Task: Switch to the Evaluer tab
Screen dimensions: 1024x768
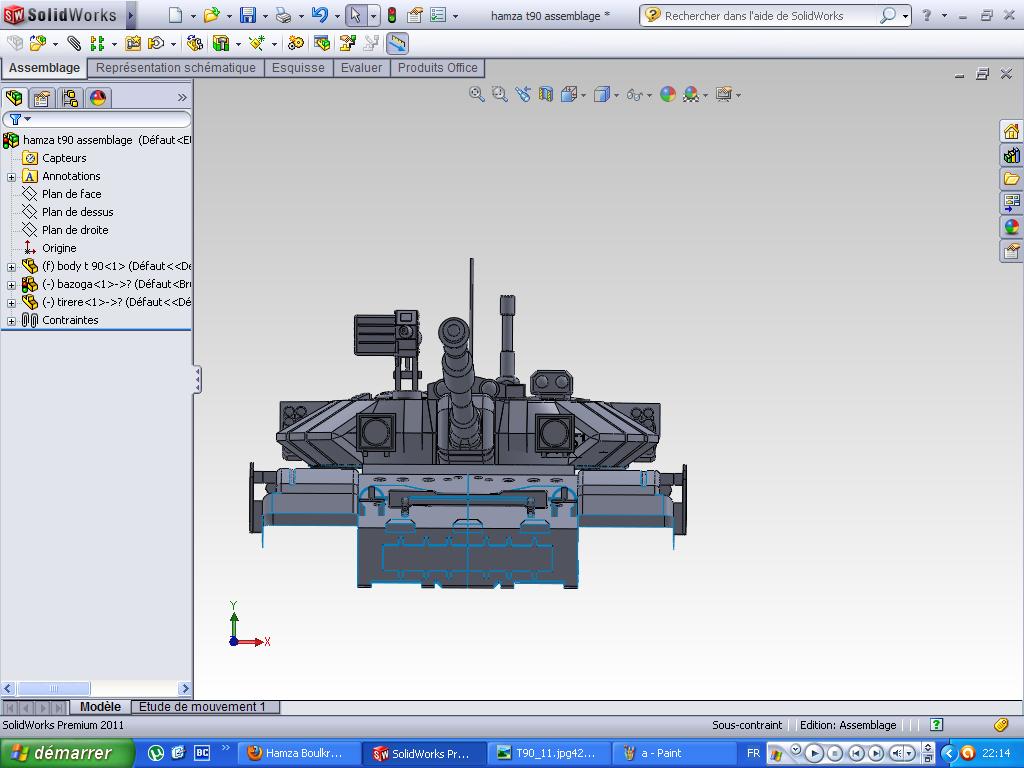Action: [361, 68]
